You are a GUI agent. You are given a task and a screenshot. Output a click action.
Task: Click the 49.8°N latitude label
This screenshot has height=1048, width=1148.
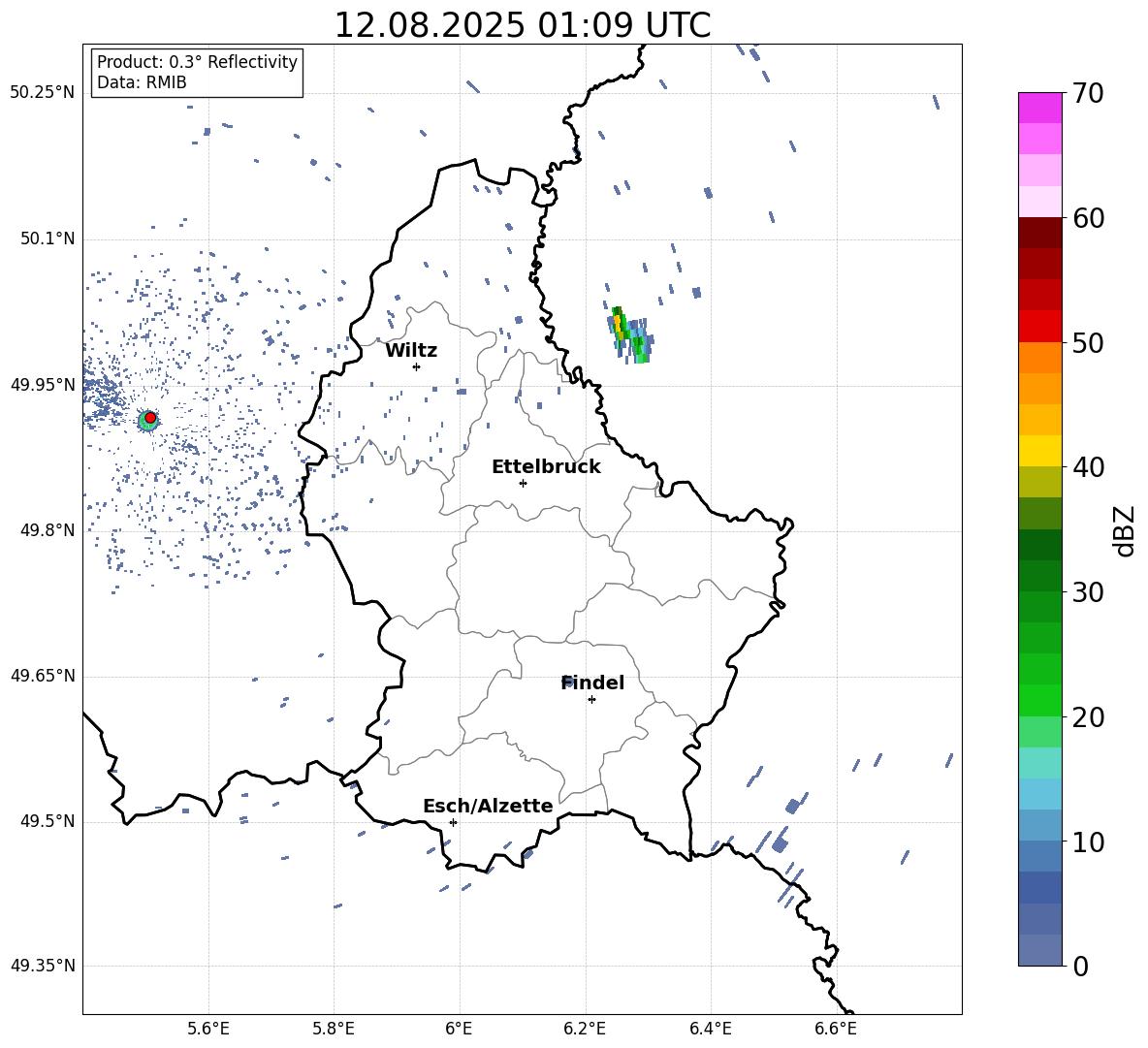(x=47, y=530)
